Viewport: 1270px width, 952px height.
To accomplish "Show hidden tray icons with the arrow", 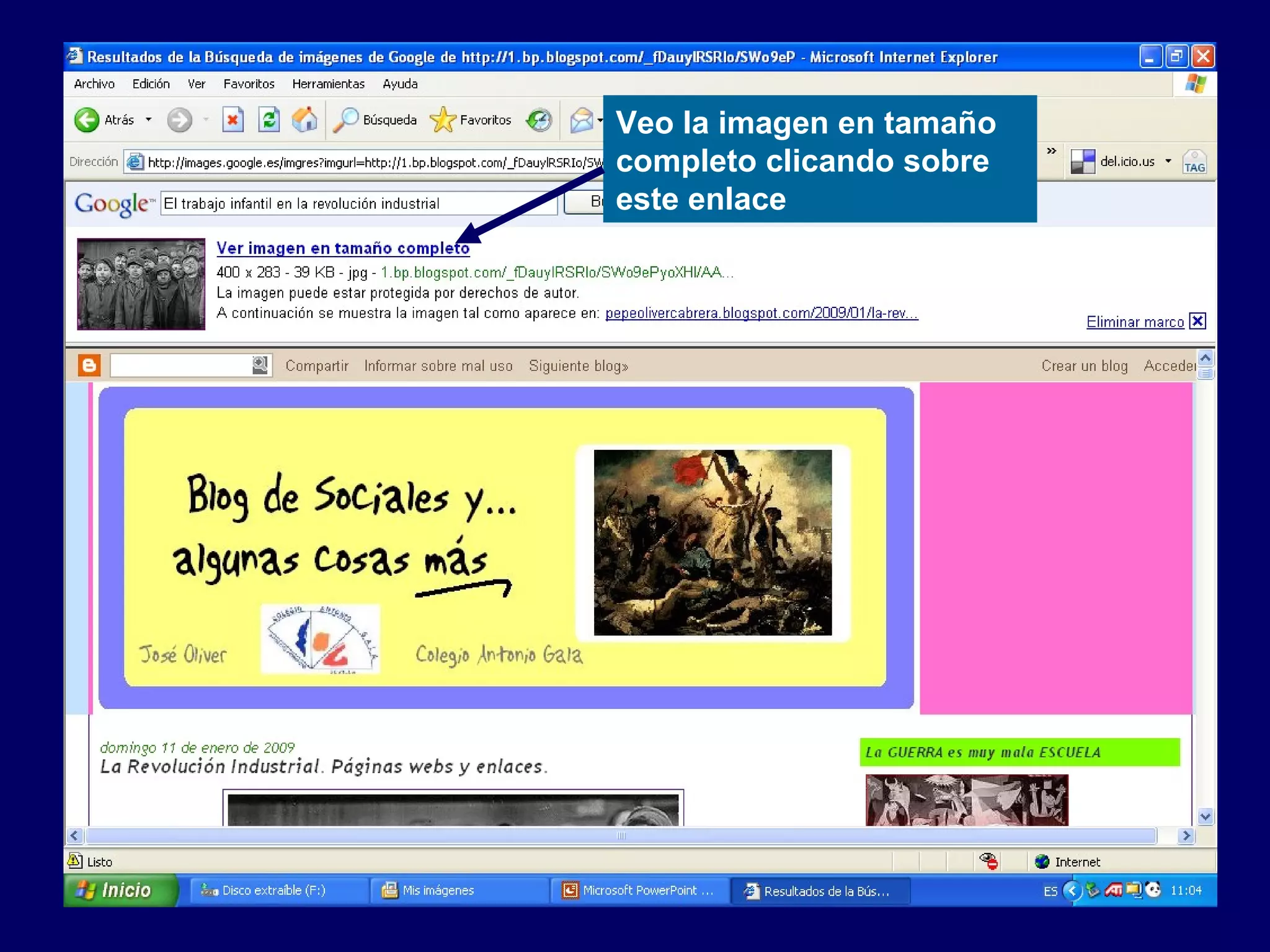I will pyautogui.click(x=1072, y=891).
